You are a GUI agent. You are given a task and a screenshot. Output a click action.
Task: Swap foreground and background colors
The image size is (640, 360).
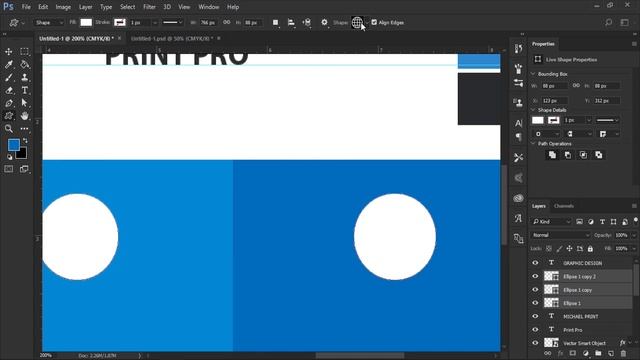point(25,140)
